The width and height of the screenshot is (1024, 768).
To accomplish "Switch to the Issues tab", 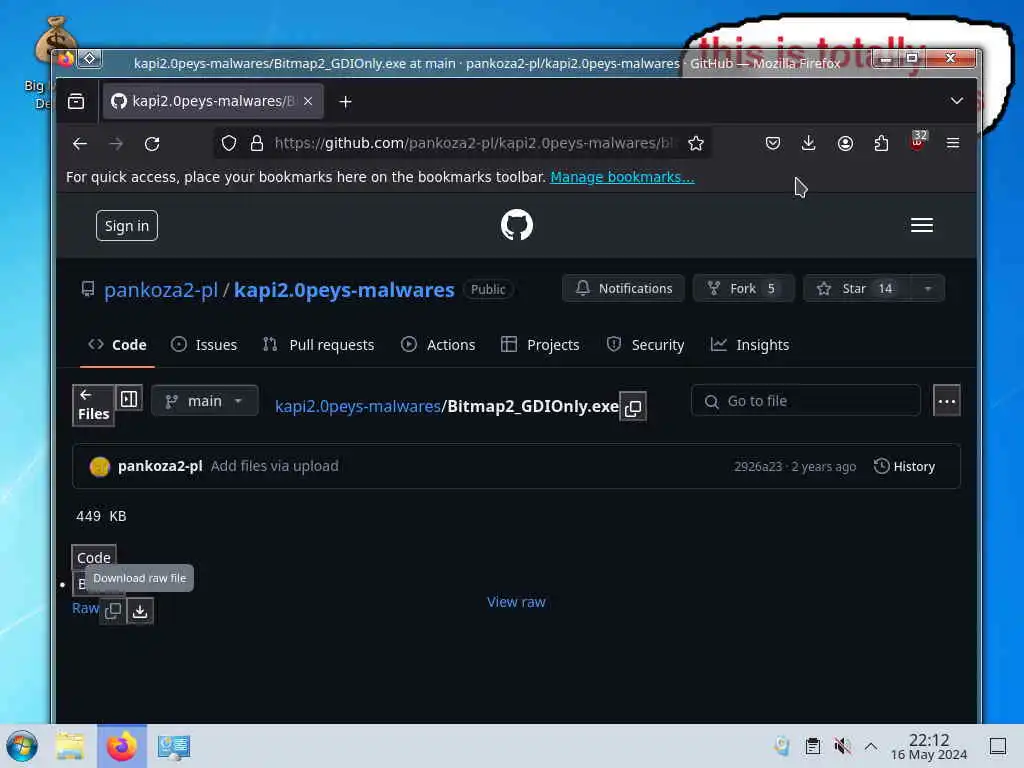I will coord(204,345).
